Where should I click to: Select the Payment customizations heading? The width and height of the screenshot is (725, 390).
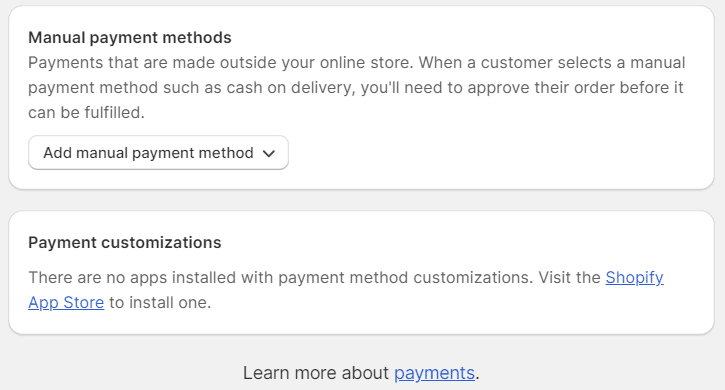(125, 242)
